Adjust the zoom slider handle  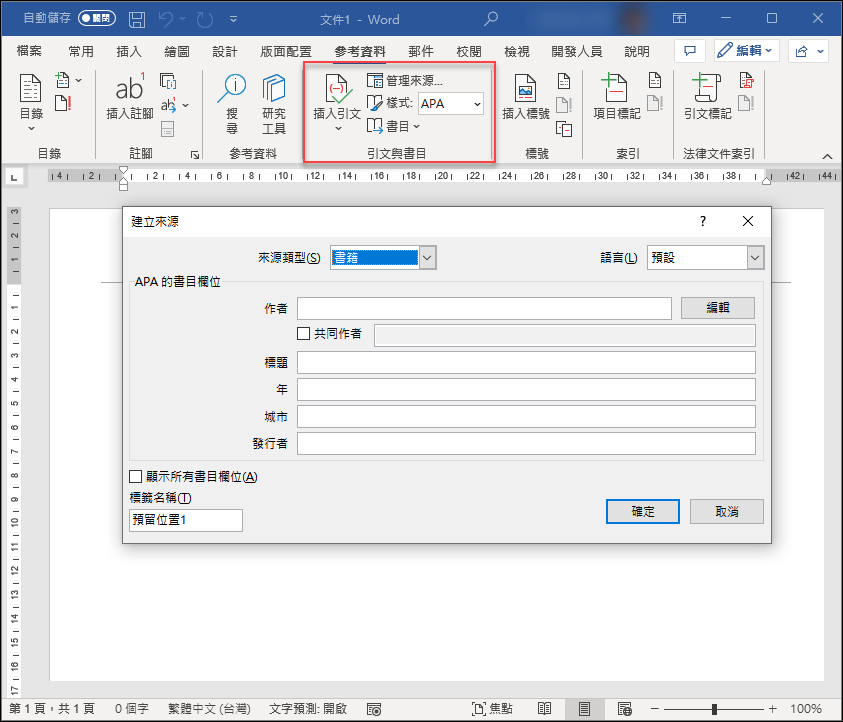[x=714, y=709]
